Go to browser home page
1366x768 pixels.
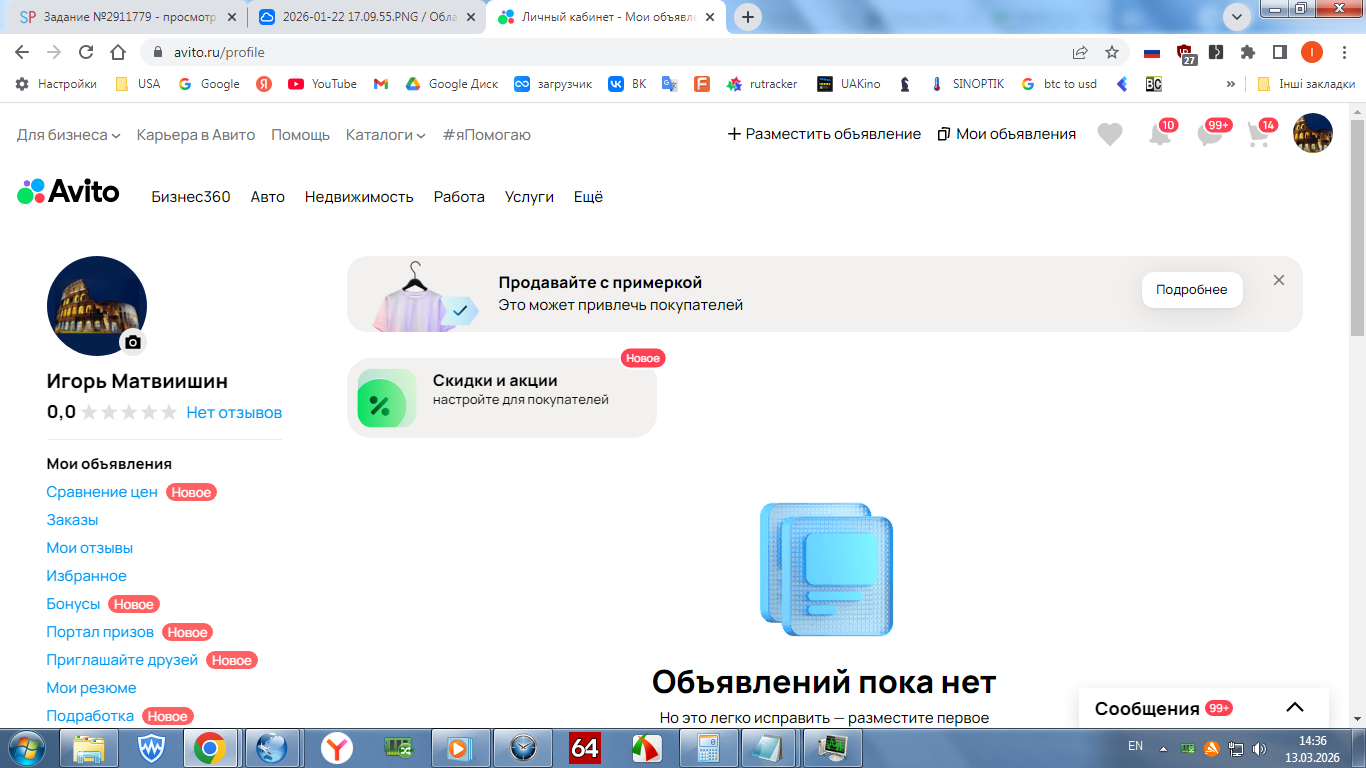click(118, 52)
